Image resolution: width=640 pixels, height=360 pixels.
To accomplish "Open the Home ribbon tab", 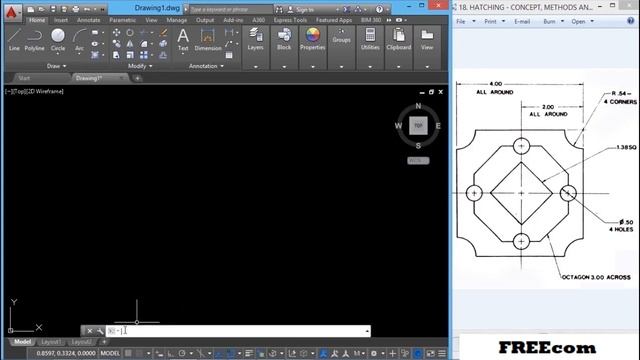I will coord(37,20).
